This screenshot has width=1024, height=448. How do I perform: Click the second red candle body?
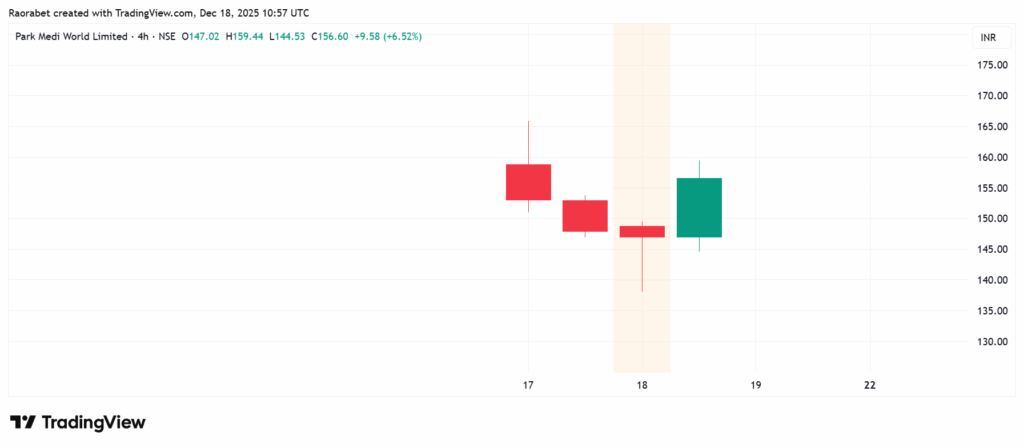point(585,216)
